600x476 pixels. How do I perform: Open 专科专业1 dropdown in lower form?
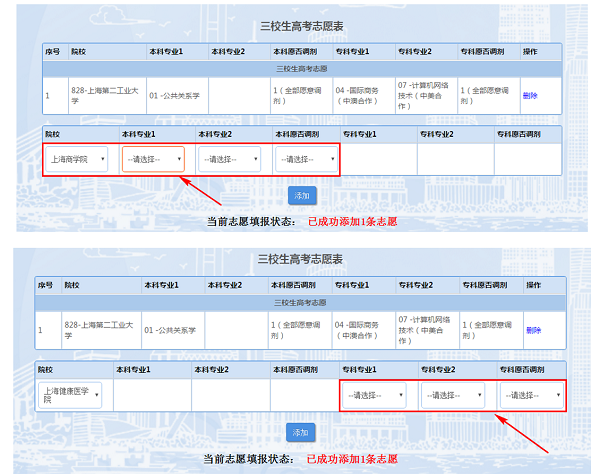tap(374, 395)
